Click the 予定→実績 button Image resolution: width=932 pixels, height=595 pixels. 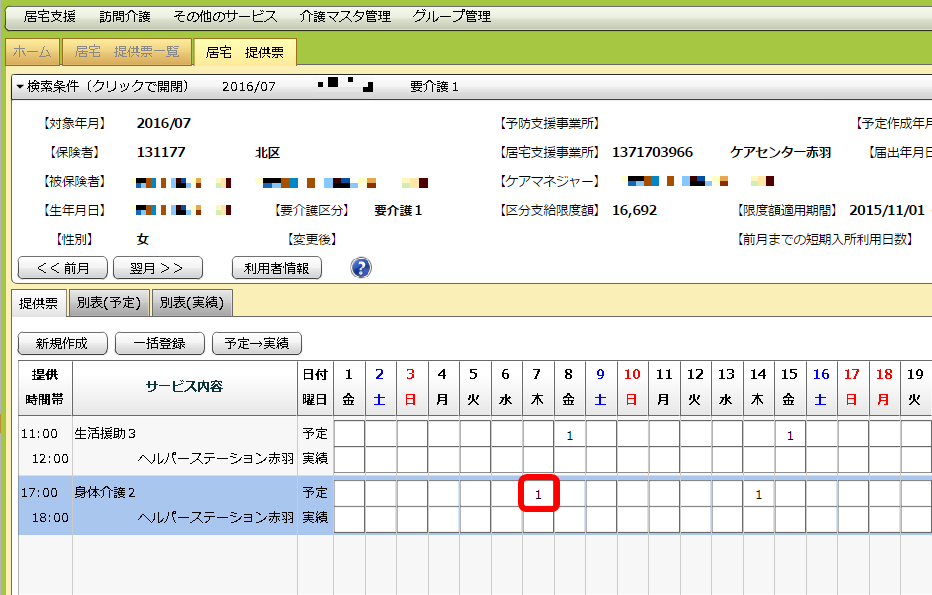[x=256, y=343]
